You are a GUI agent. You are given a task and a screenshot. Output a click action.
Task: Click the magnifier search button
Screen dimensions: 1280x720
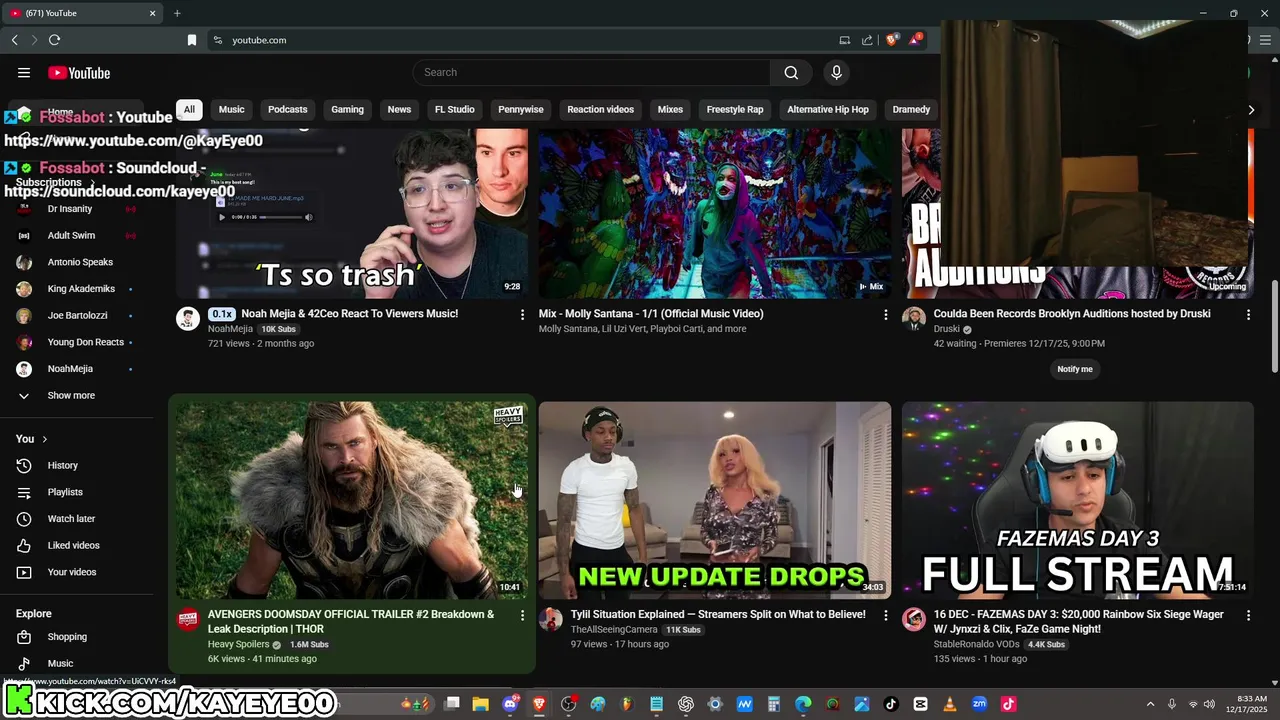tap(791, 73)
